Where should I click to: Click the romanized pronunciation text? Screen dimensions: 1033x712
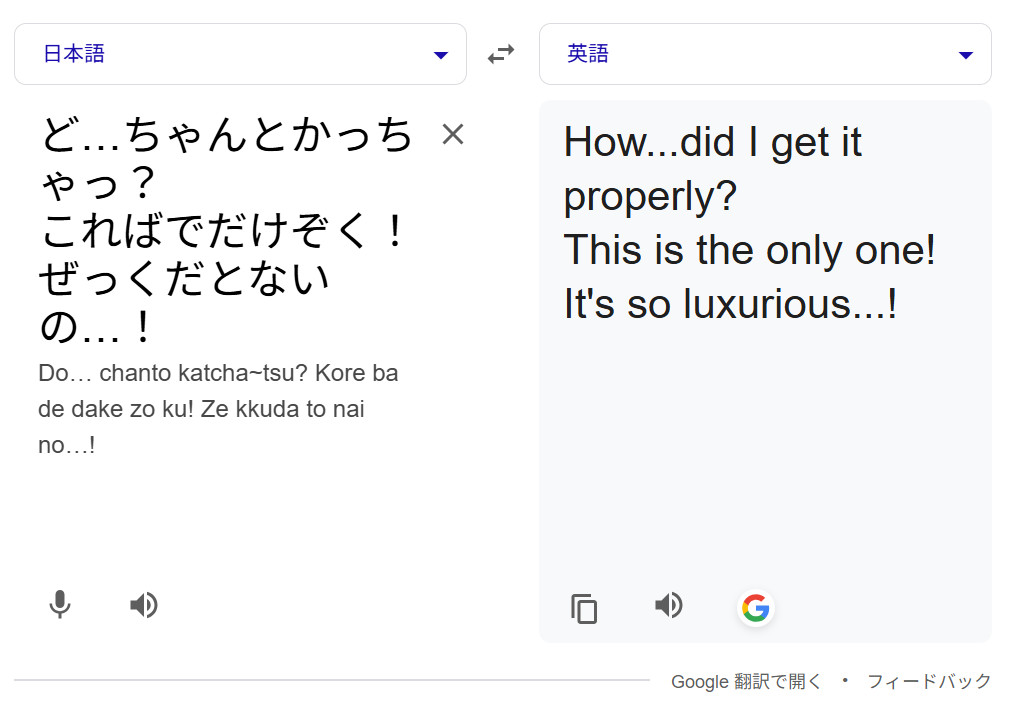click(218, 409)
